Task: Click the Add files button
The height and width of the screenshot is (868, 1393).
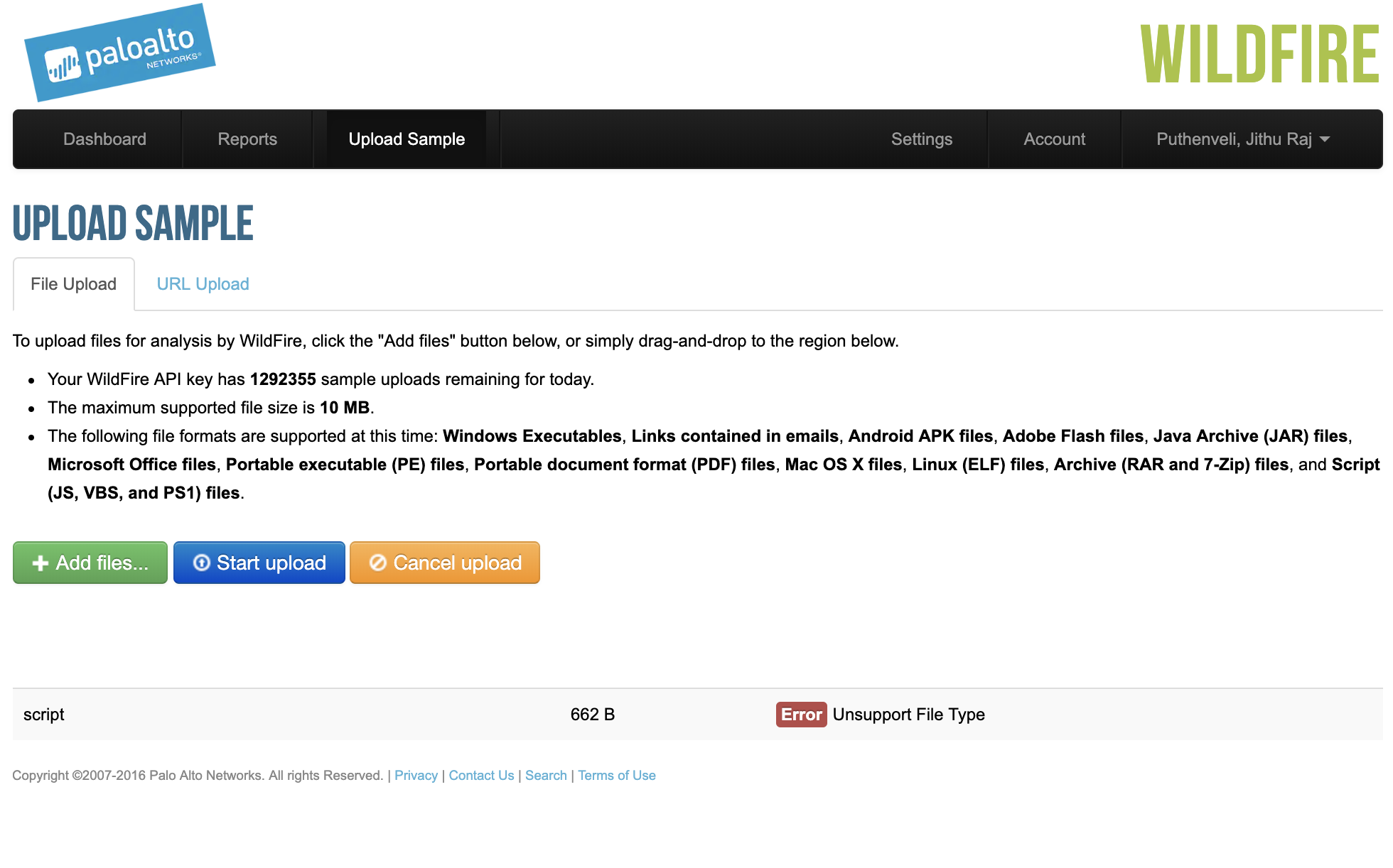Action: pyautogui.click(x=90, y=563)
